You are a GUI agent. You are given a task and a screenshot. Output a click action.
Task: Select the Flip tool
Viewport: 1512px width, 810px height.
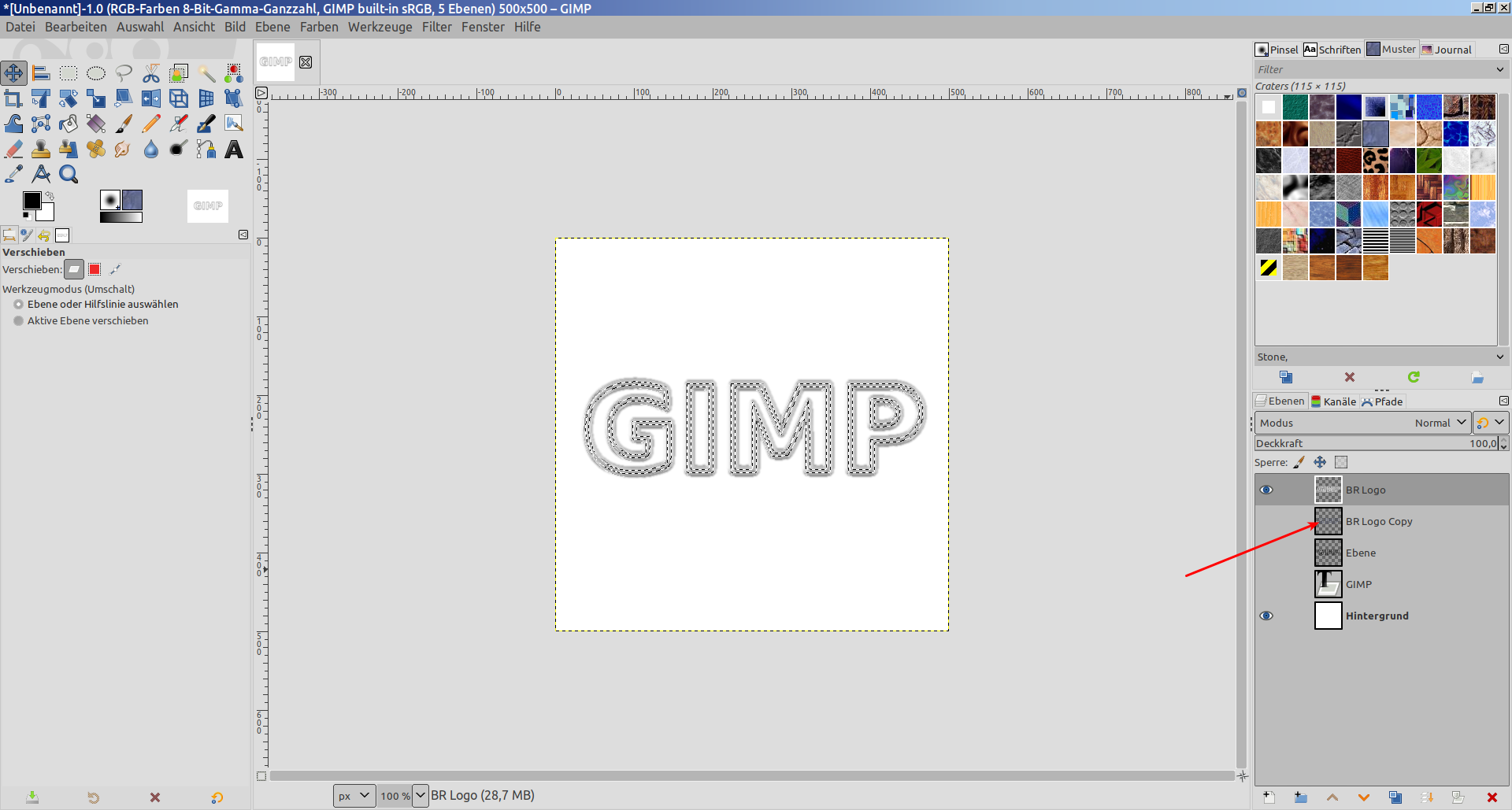(151, 98)
